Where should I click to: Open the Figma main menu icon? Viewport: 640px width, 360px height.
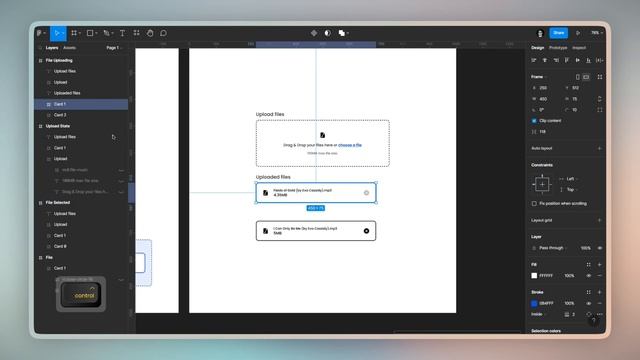[x=39, y=33]
